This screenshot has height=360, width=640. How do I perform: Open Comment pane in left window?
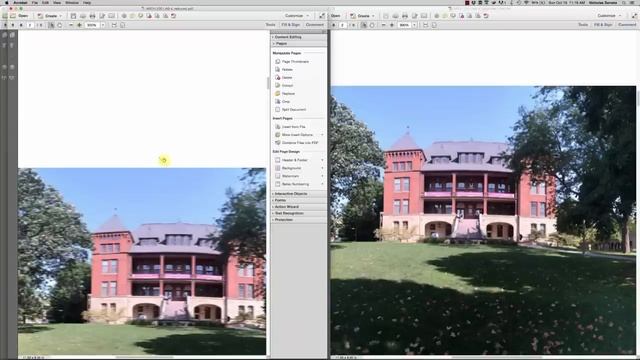(315, 25)
